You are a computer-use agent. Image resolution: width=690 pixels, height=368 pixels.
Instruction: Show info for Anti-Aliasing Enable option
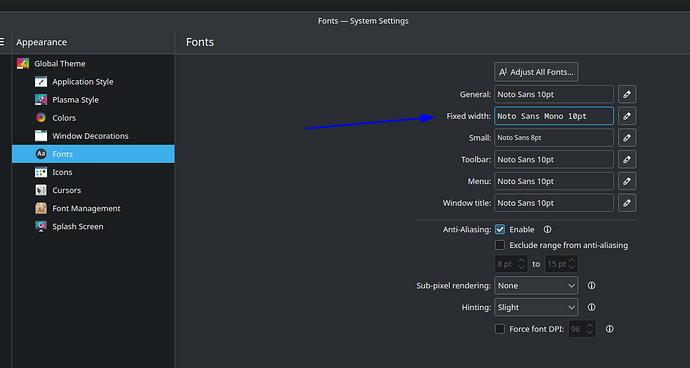tap(547, 229)
